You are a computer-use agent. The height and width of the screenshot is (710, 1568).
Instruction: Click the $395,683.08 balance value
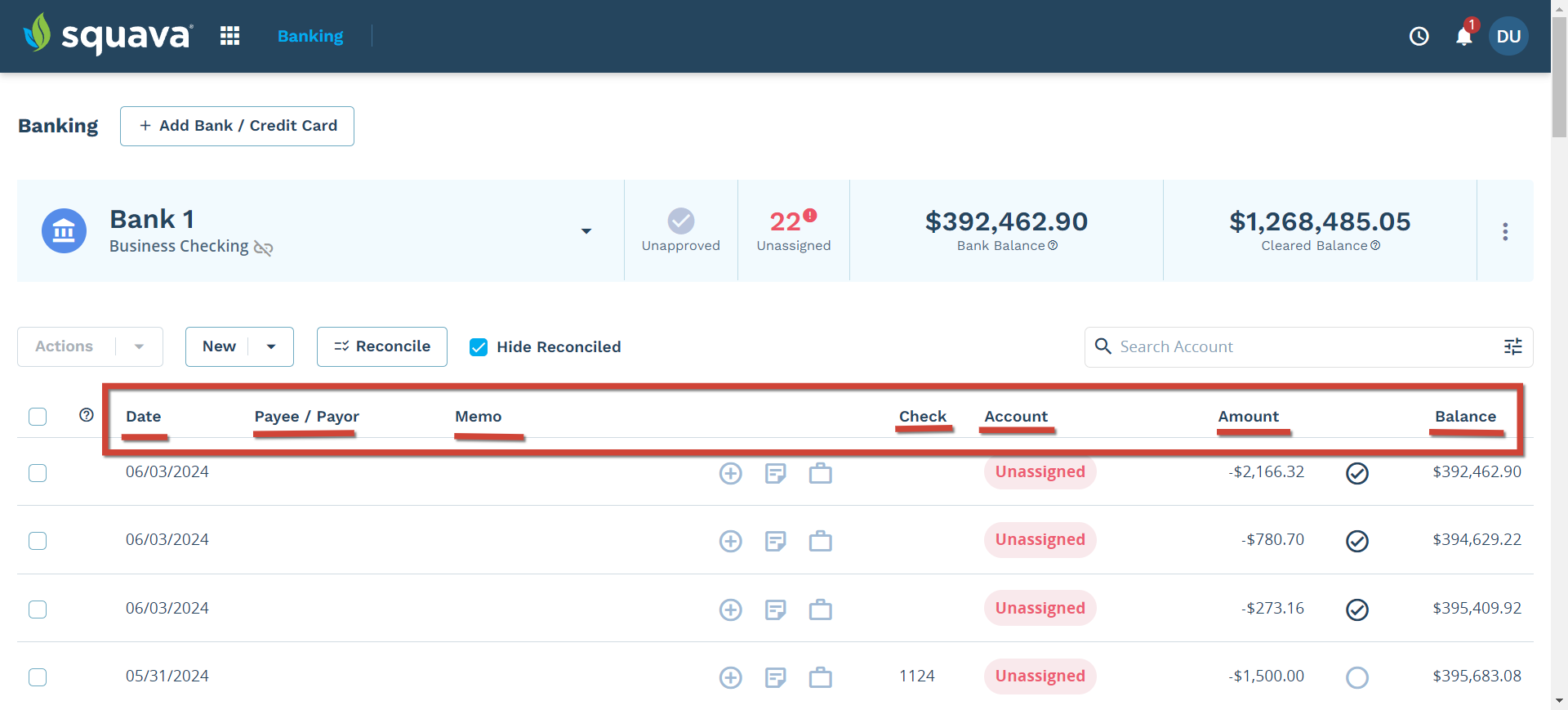tap(1477, 676)
